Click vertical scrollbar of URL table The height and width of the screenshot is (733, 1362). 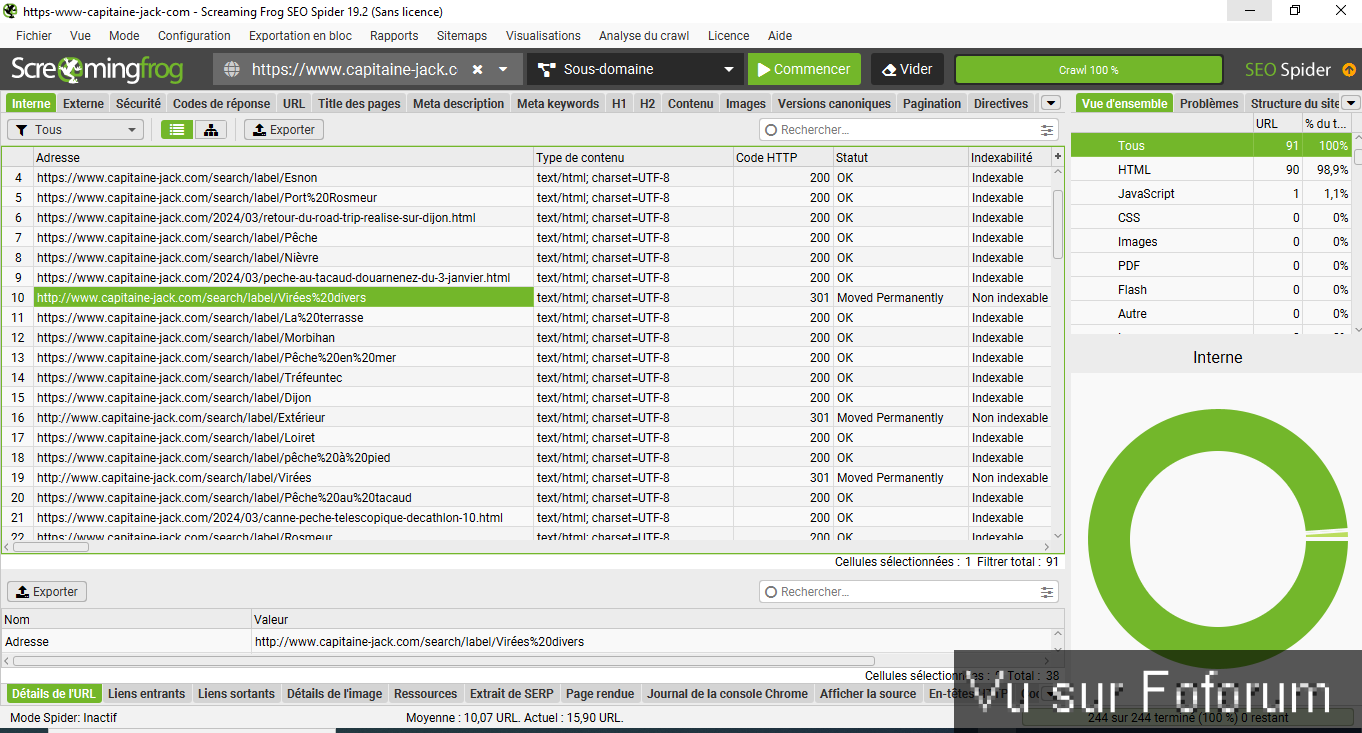[1058, 224]
